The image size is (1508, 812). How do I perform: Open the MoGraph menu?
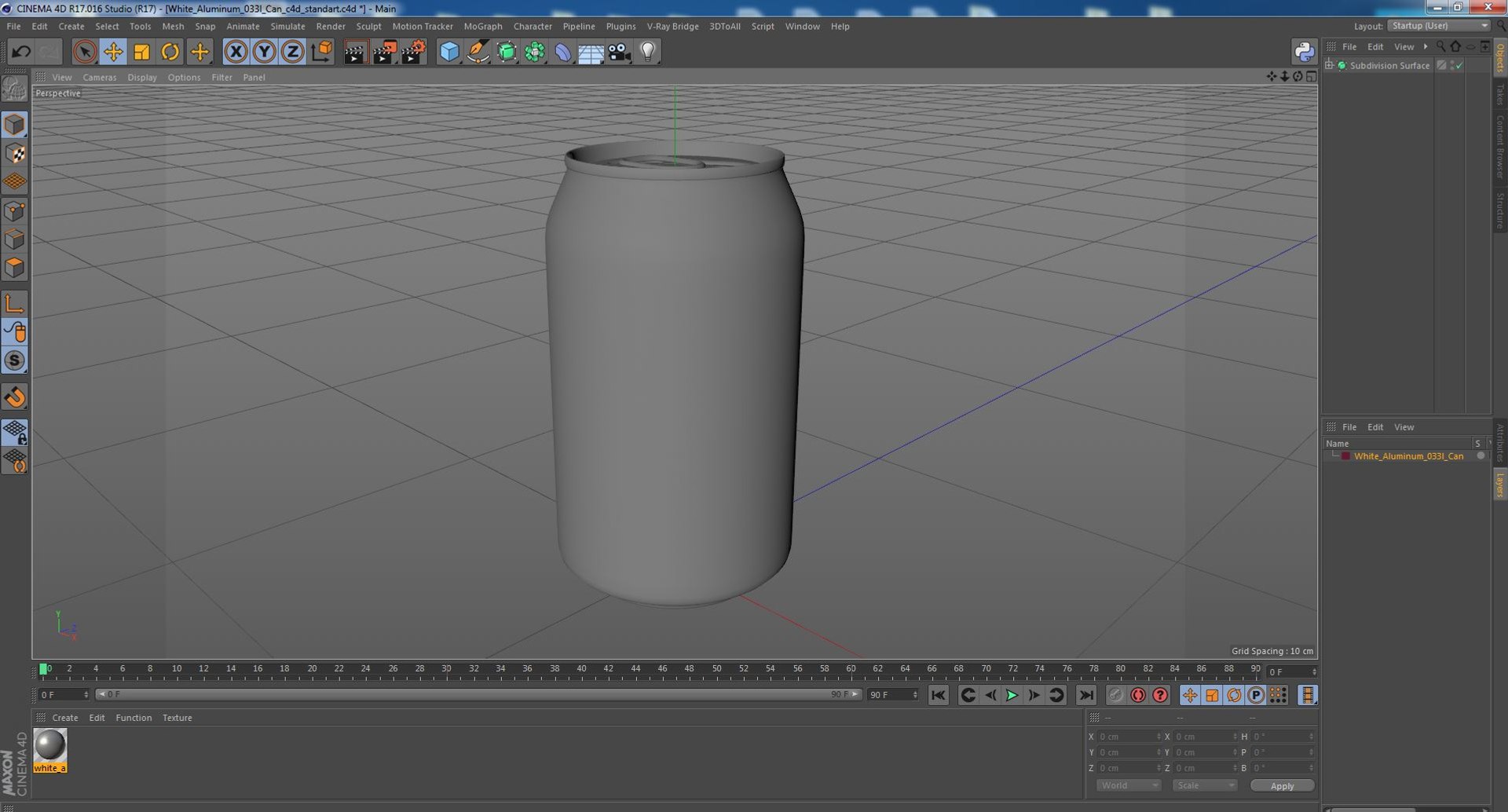pyautogui.click(x=483, y=26)
